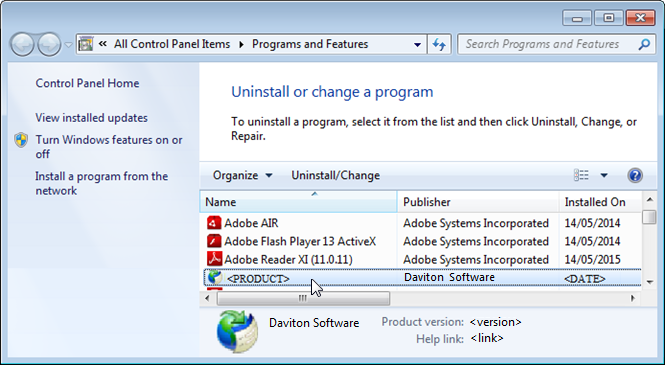The width and height of the screenshot is (665, 365).
Task: Maximize the window
Action: tap(609, 18)
